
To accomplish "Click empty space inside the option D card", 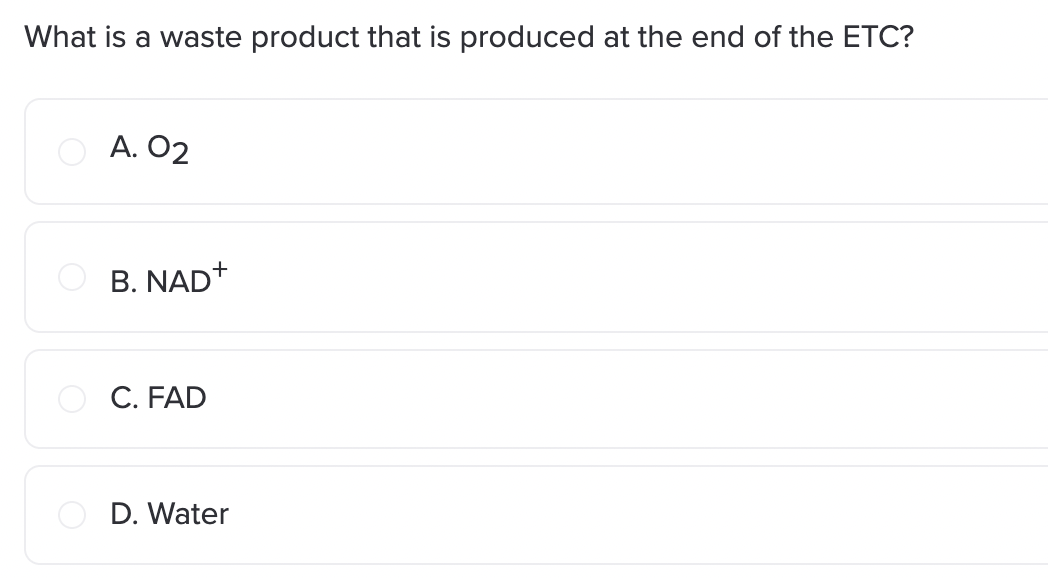I will pyautogui.click(x=602, y=515).
